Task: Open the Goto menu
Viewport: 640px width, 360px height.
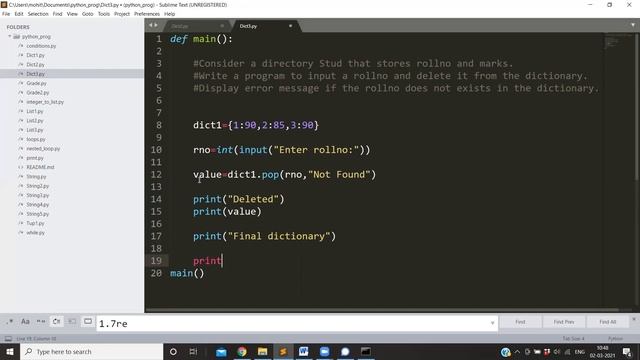Action: (x=88, y=14)
